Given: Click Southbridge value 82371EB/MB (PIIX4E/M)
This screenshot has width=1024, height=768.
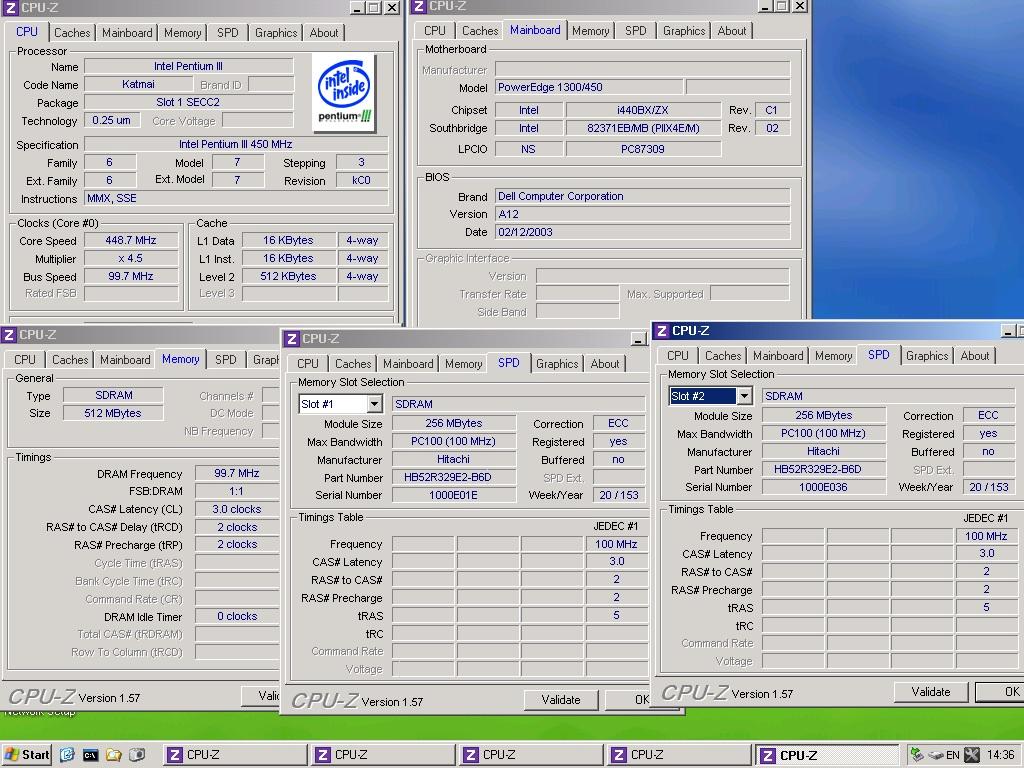Looking at the screenshot, I should (x=643, y=128).
